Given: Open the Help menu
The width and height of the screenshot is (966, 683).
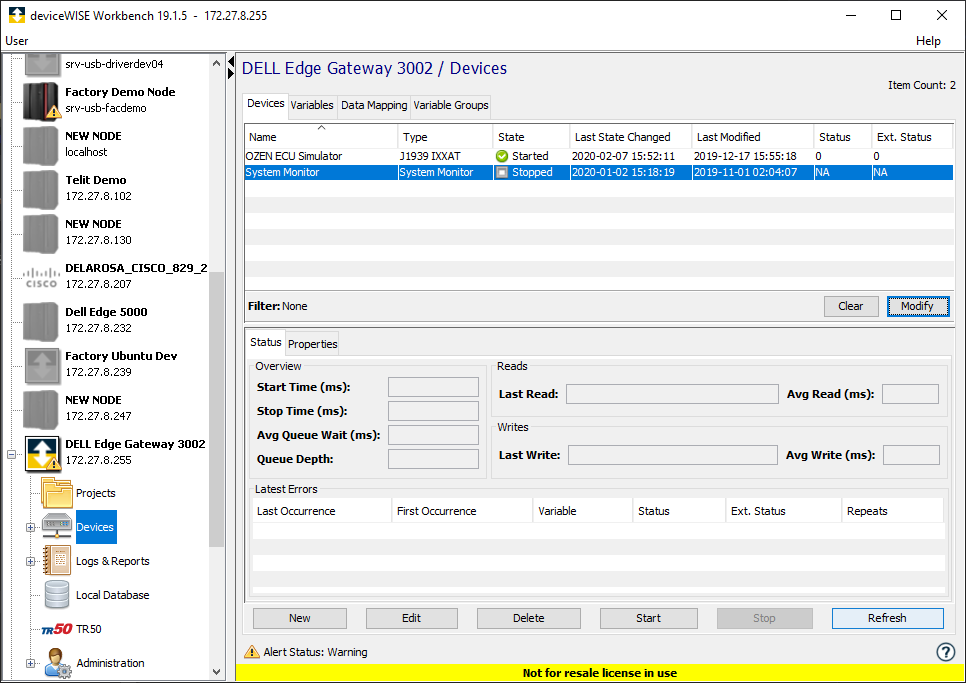Looking at the screenshot, I should coord(928,41).
